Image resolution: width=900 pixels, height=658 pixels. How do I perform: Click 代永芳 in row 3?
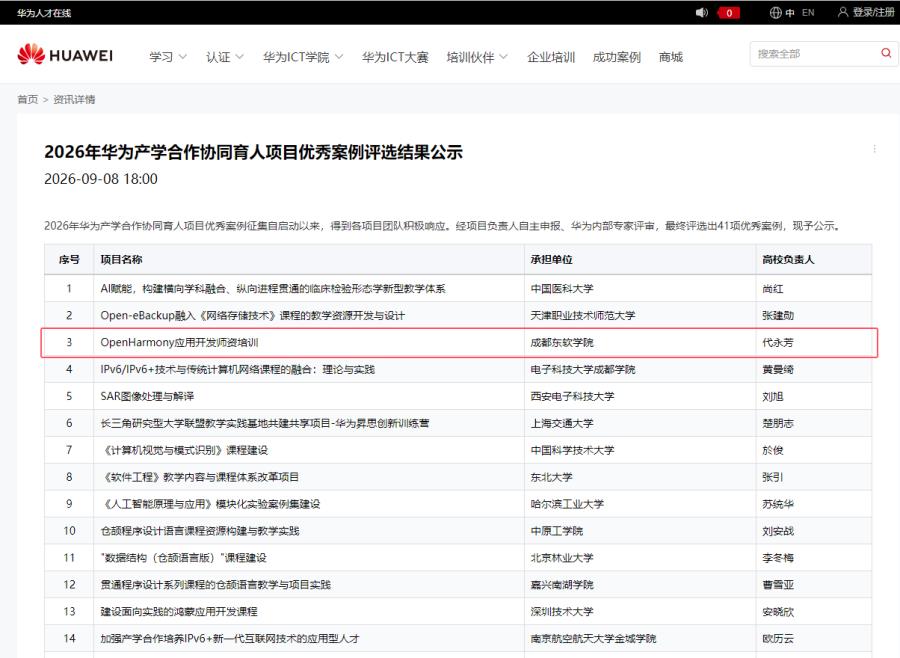[x=778, y=342]
